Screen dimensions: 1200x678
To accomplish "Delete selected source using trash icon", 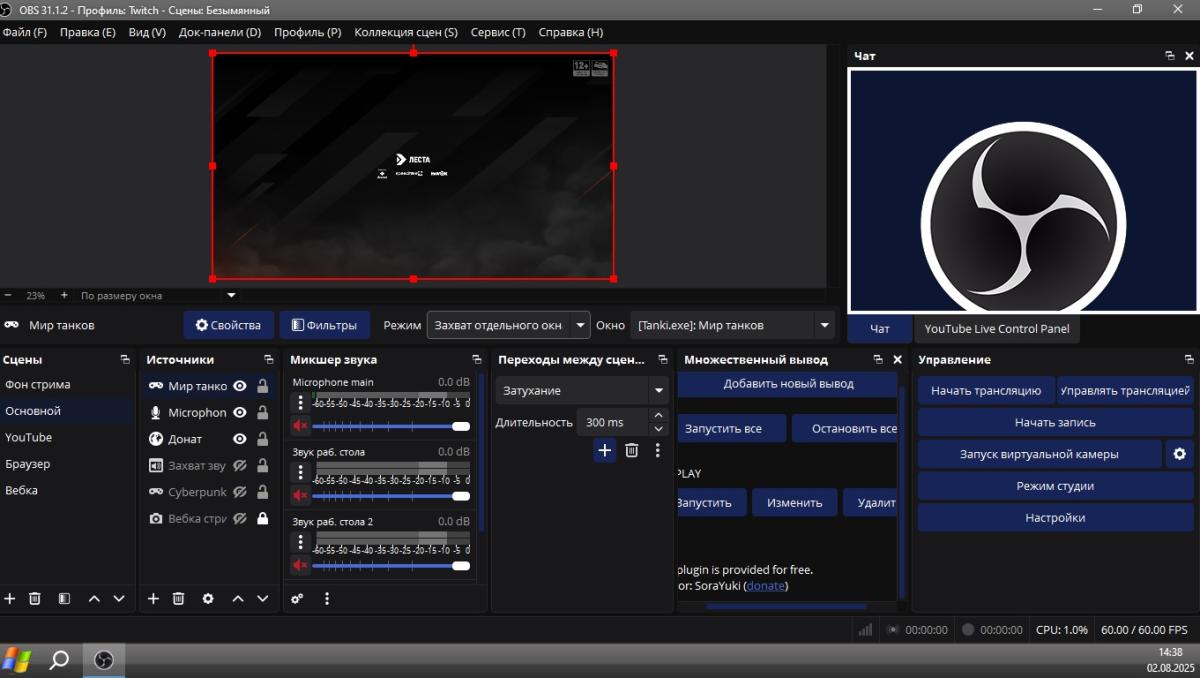I will tap(178, 598).
